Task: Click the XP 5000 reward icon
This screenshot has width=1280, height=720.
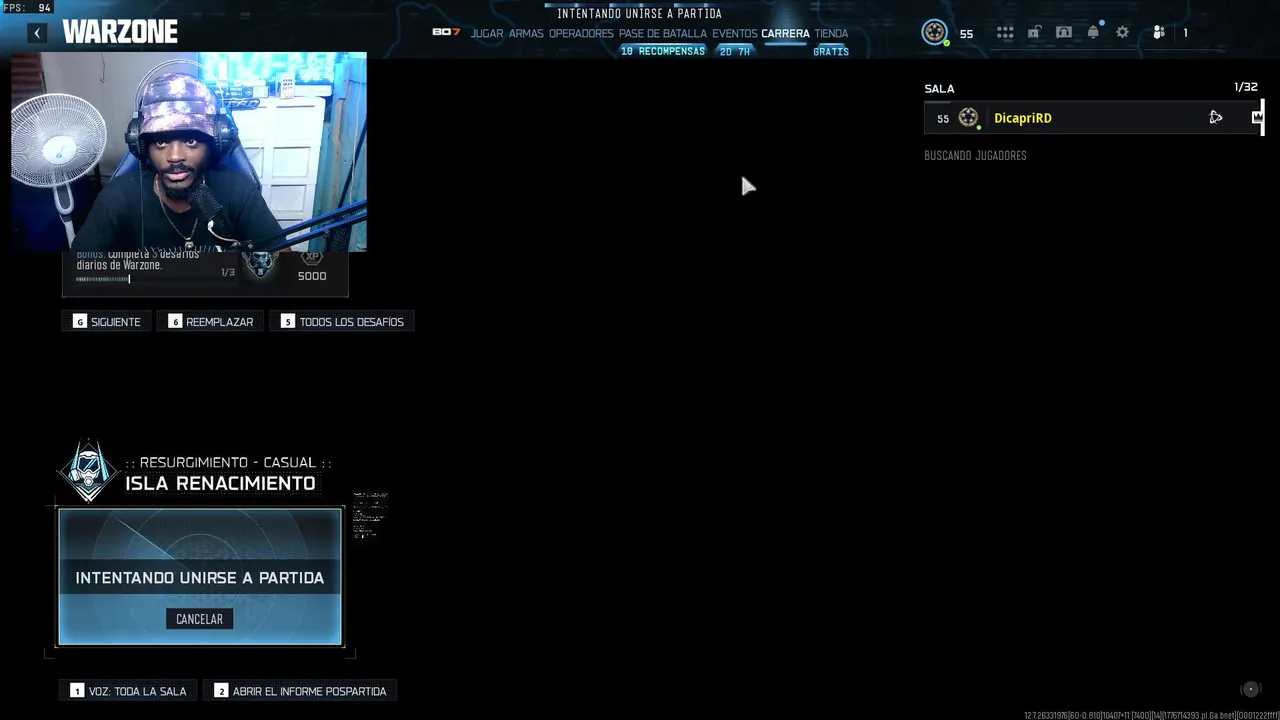Action: 312,267
